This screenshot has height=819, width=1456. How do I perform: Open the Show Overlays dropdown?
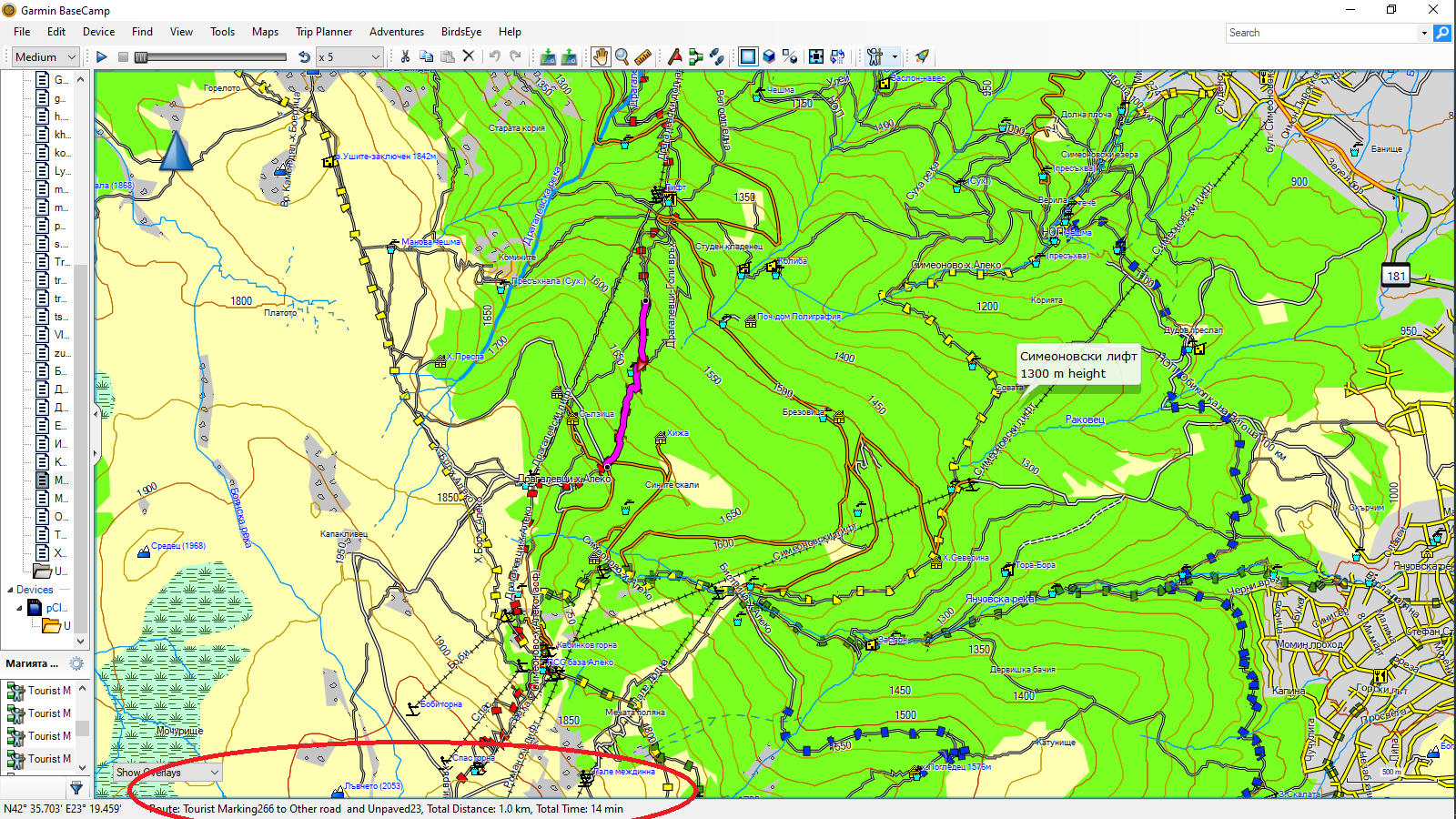(x=167, y=773)
